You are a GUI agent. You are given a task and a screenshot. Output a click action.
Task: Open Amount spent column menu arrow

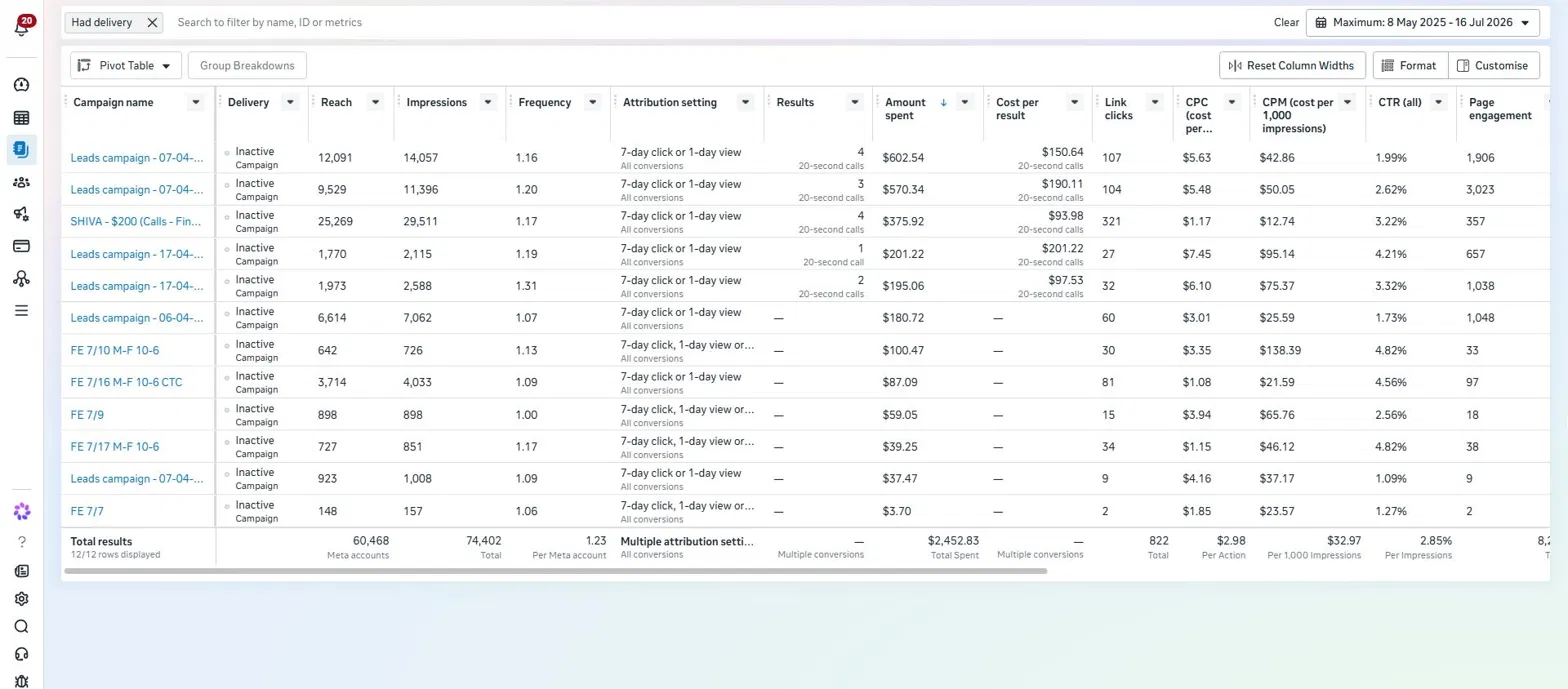pos(964,102)
